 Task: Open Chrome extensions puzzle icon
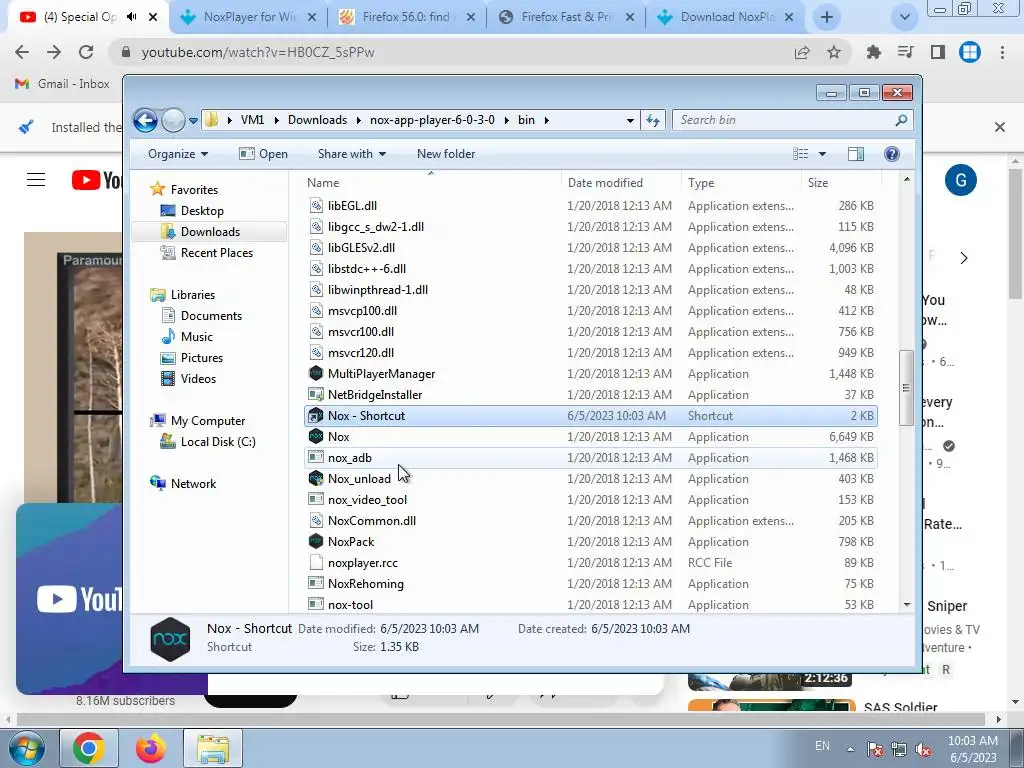pyautogui.click(x=874, y=52)
